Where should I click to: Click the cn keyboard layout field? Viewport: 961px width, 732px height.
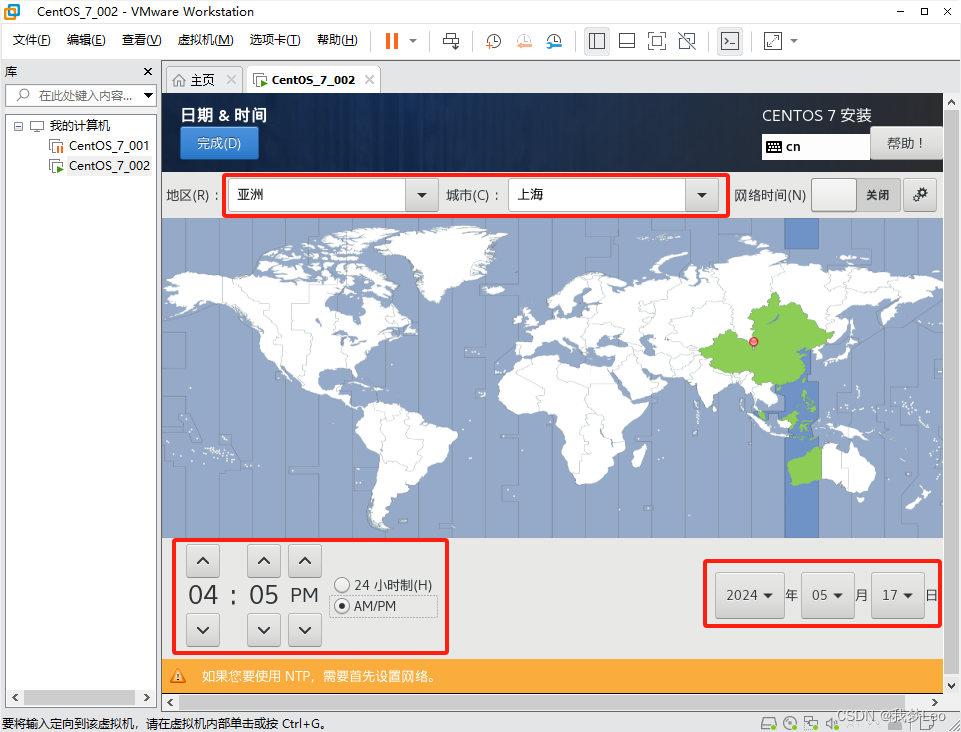click(816, 147)
